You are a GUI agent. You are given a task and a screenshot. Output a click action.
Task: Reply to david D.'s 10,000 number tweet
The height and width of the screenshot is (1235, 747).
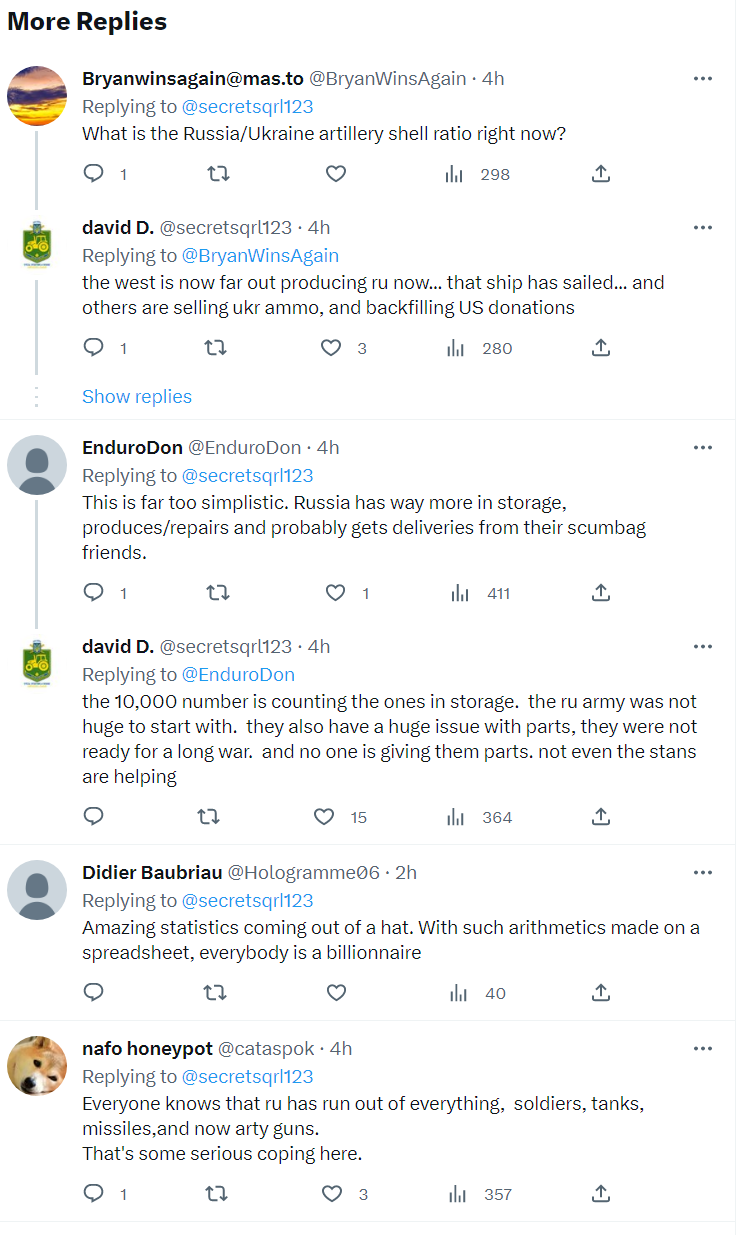click(x=93, y=817)
